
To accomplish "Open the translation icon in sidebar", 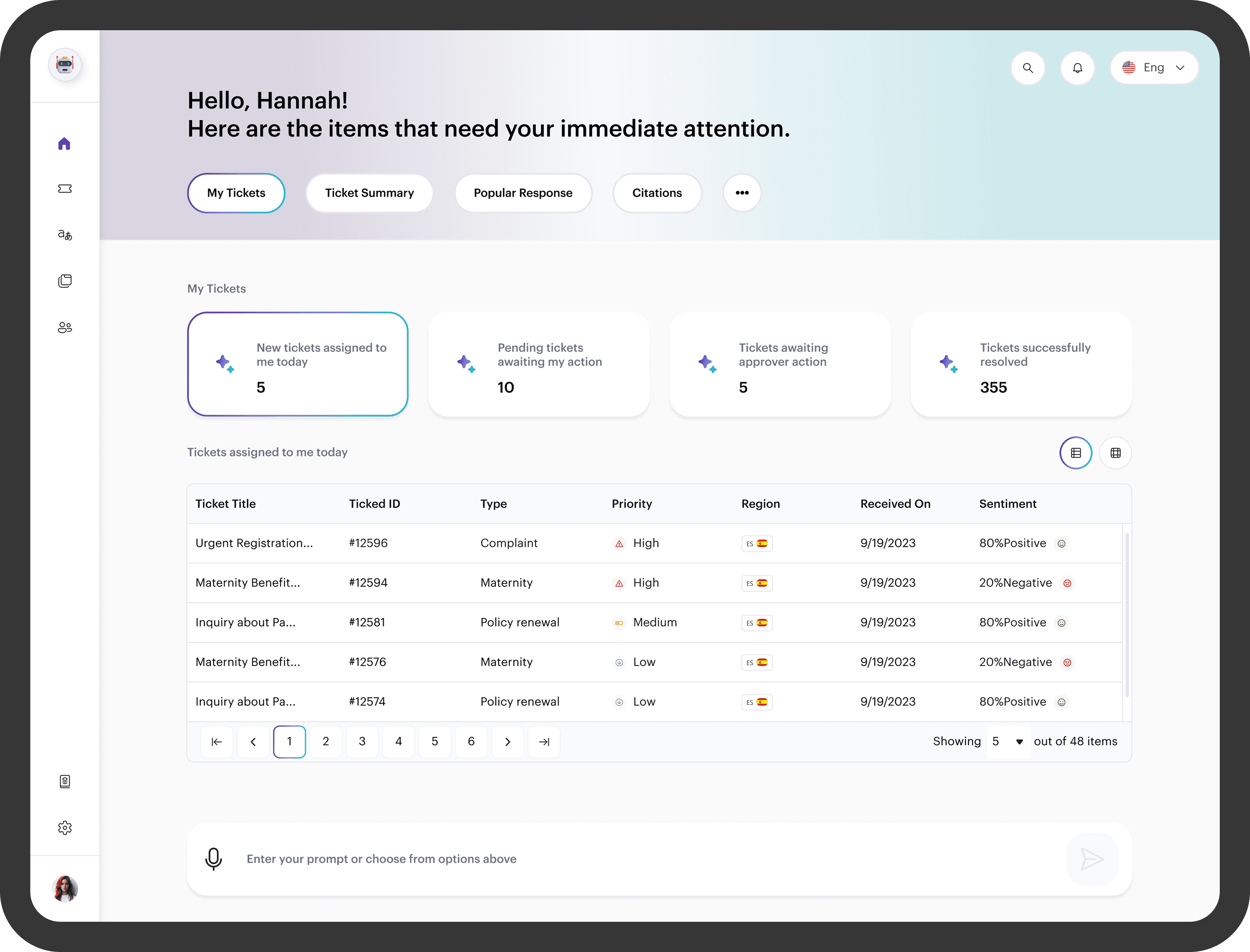I will [x=65, y=235].
